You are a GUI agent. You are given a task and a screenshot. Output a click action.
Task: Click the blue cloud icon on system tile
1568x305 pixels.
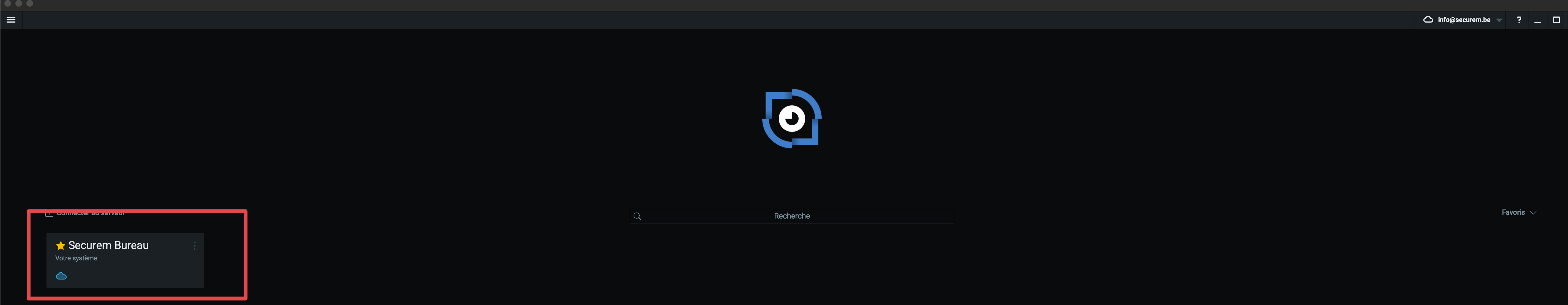(x=62, y=276)
